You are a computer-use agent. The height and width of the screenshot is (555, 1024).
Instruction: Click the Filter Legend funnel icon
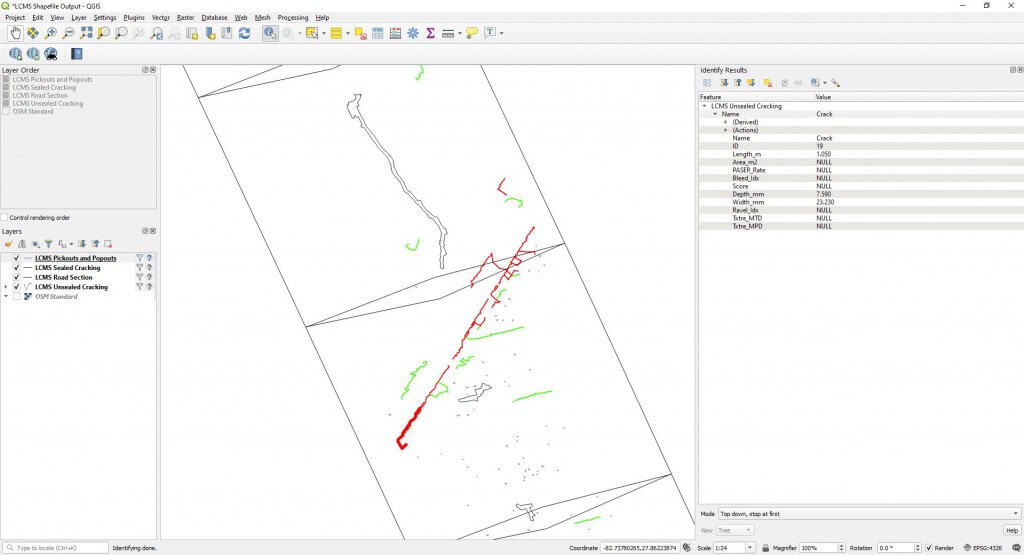pos(48,244)
